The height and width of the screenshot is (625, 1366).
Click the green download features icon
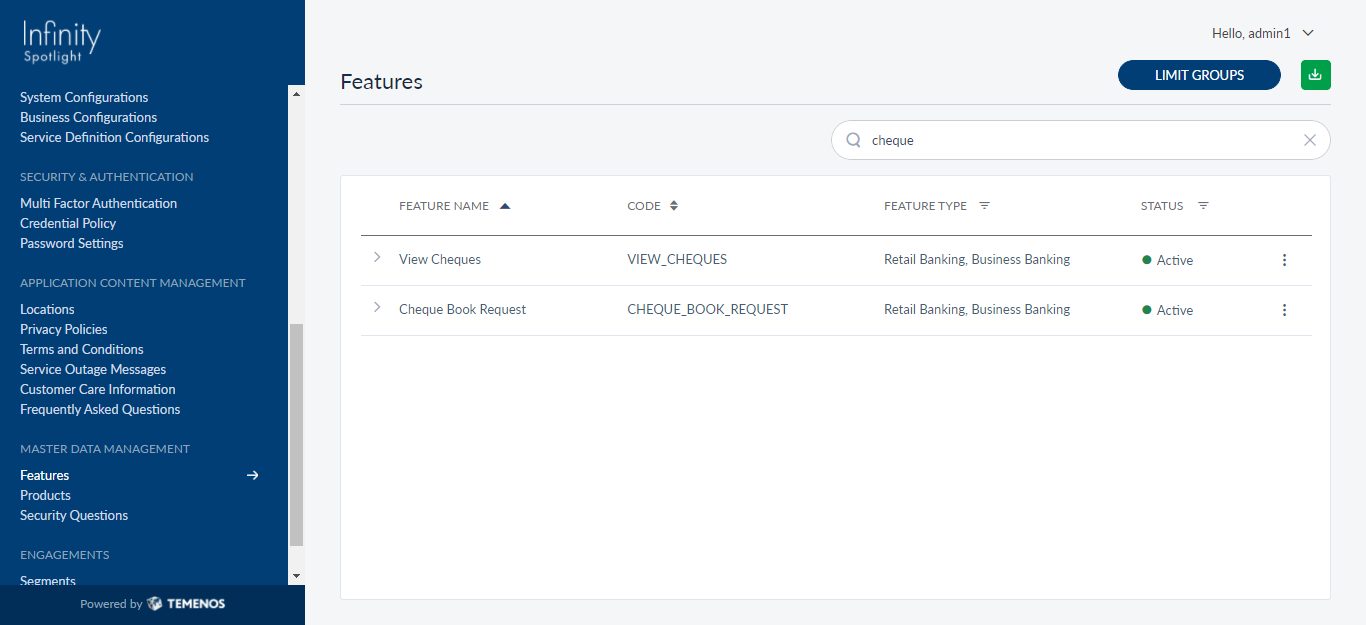(x=1315, y=75)
